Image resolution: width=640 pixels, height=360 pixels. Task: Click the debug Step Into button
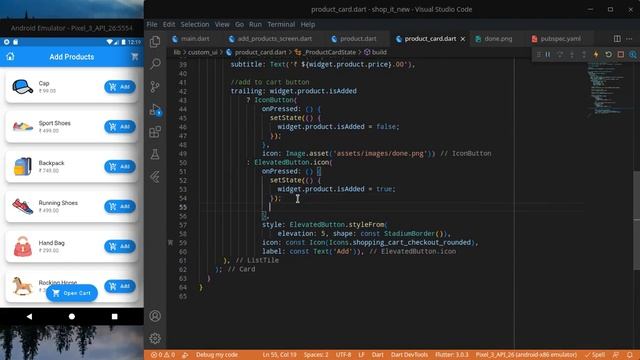coord(572,54)
